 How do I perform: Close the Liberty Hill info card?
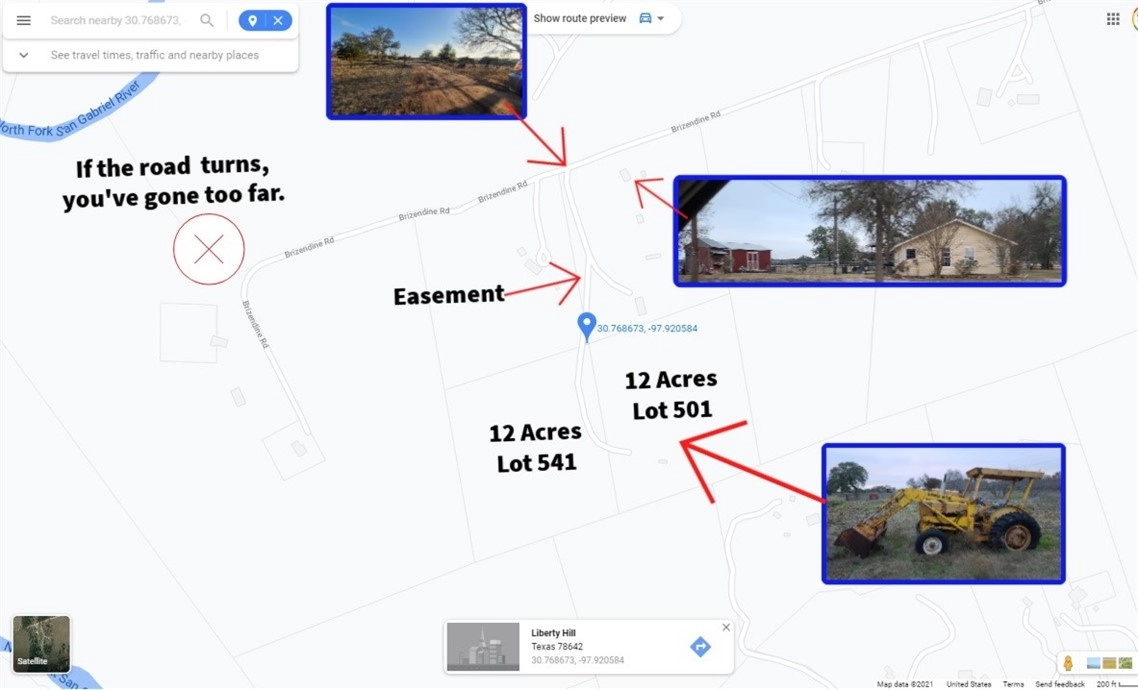(726, 628)
